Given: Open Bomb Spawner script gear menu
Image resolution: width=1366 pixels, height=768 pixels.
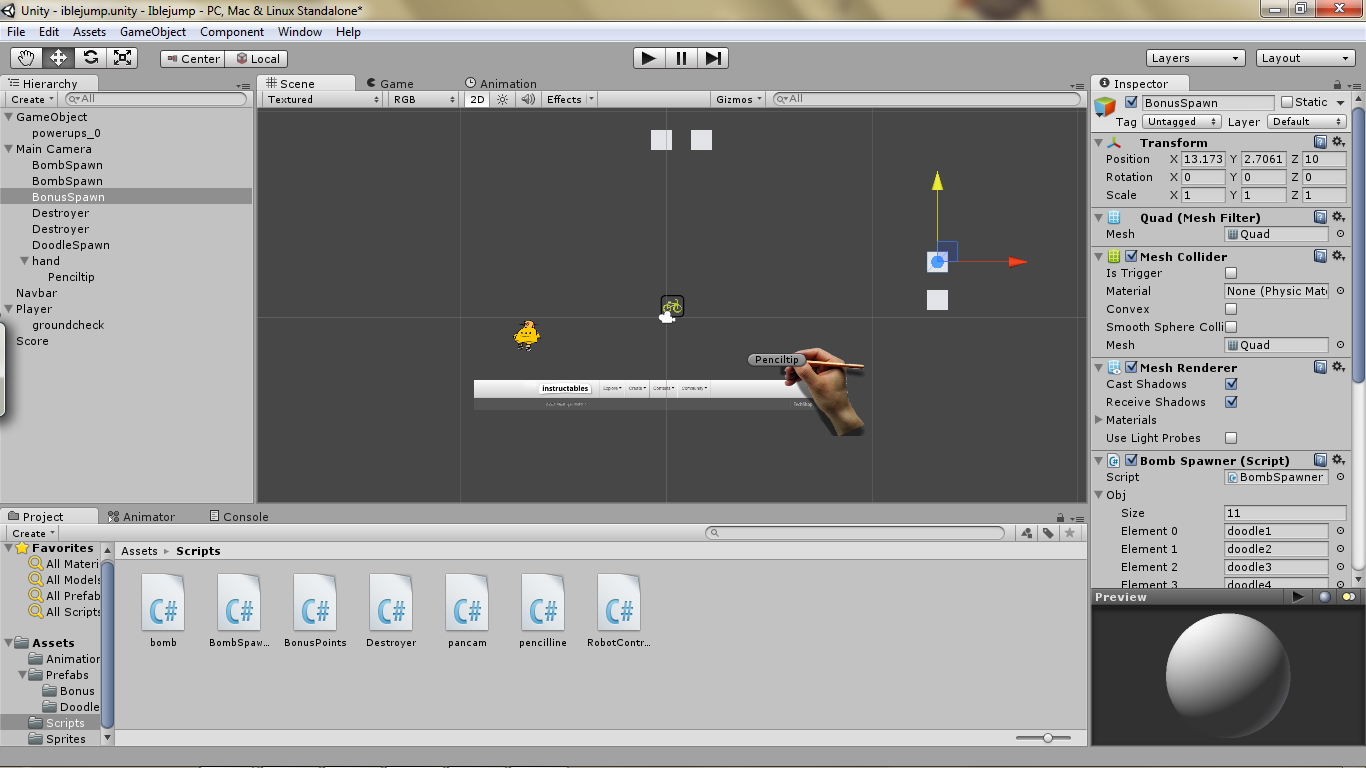Looking at the screenshot, I should (1338, 460).
